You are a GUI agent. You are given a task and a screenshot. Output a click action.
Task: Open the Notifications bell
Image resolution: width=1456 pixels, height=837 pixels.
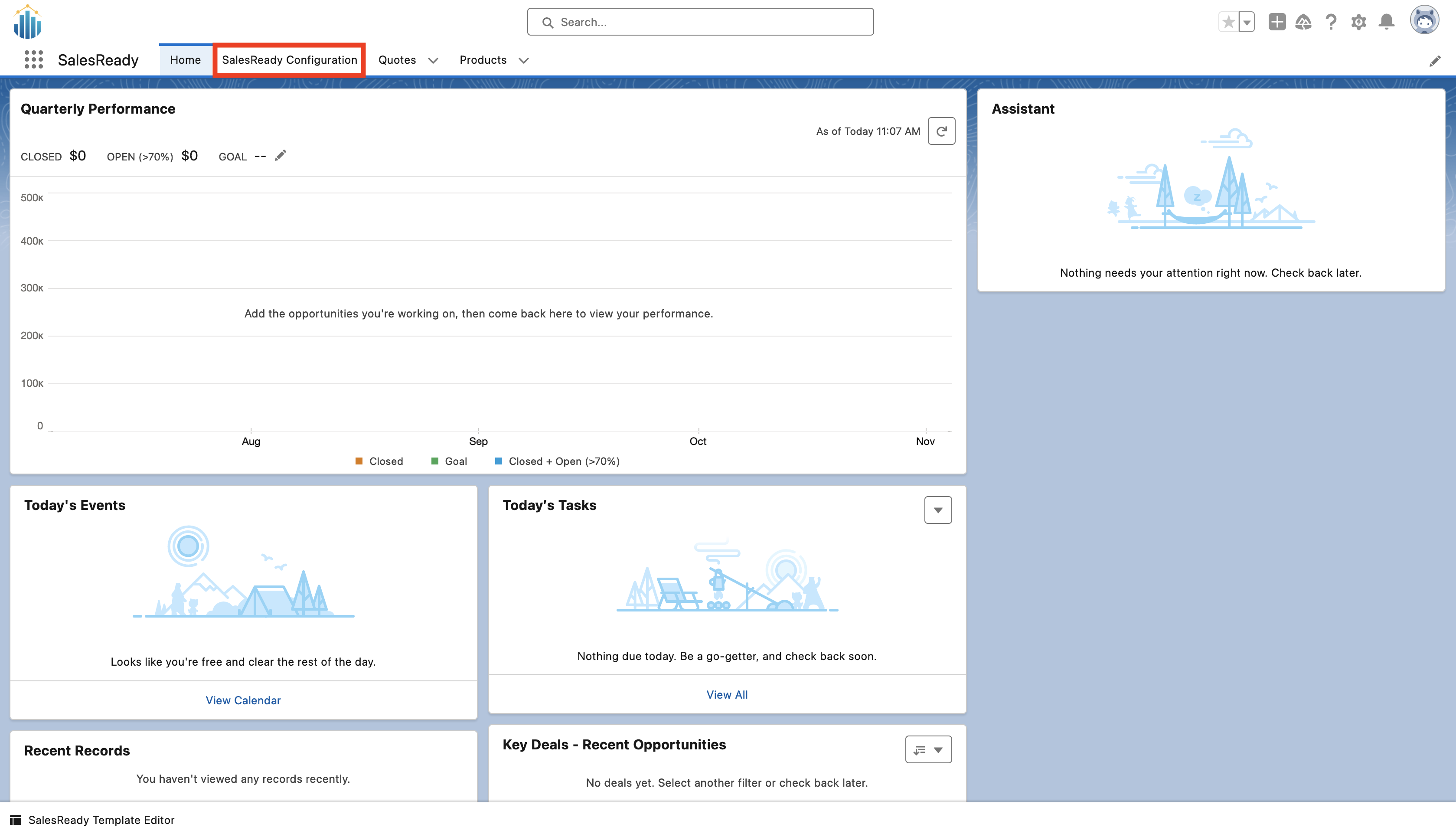[x=1387, y=23]
